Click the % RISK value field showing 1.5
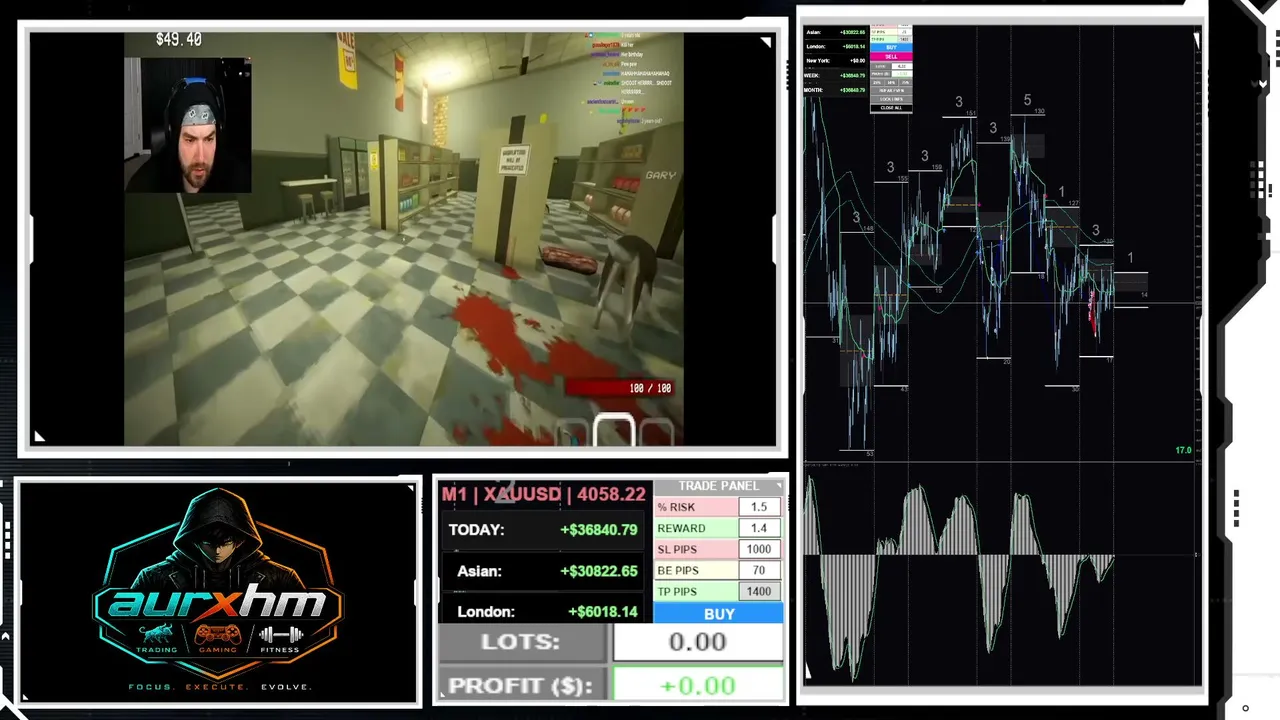This screenshot has width=1280, height=720. click(x=759, y=507)
